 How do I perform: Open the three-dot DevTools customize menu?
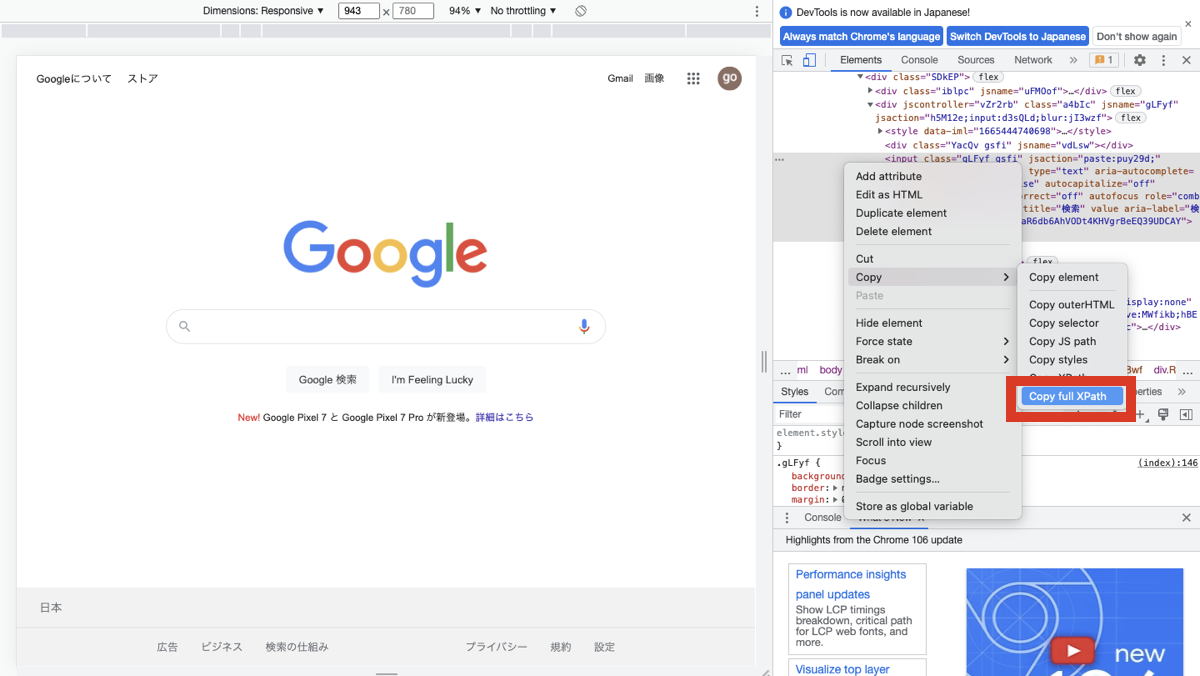tap(1162, 60)
